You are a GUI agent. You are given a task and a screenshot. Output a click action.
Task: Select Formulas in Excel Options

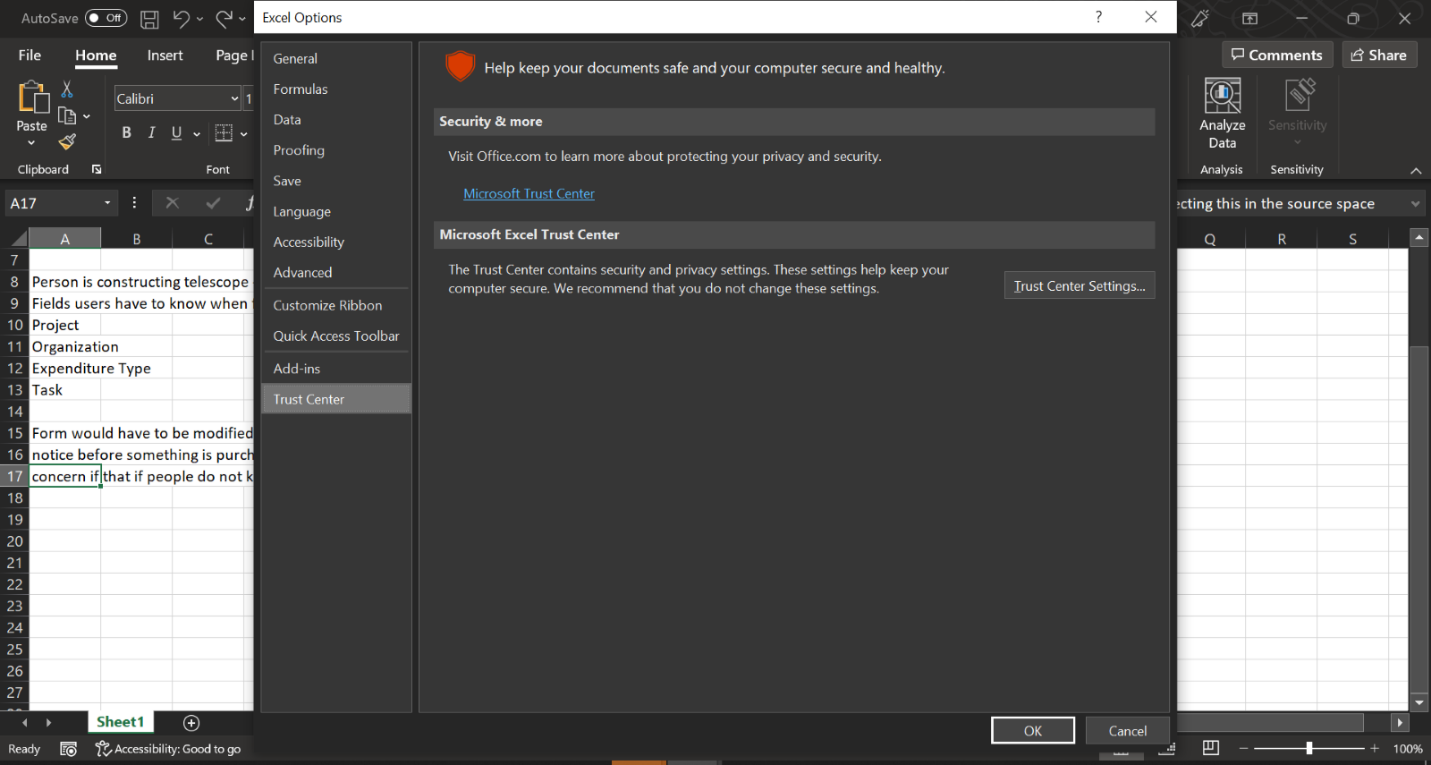click(x=336, y=89)
